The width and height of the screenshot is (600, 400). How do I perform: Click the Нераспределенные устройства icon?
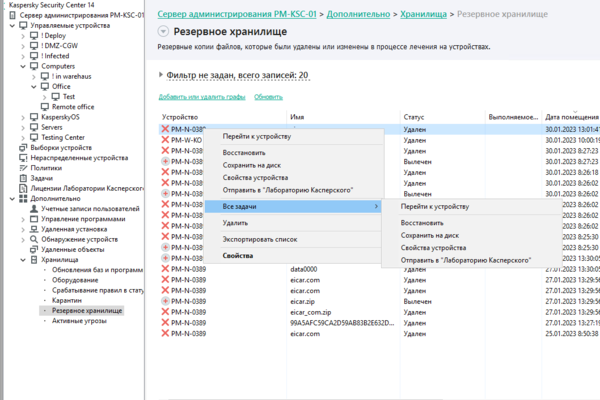click(23, 158)
